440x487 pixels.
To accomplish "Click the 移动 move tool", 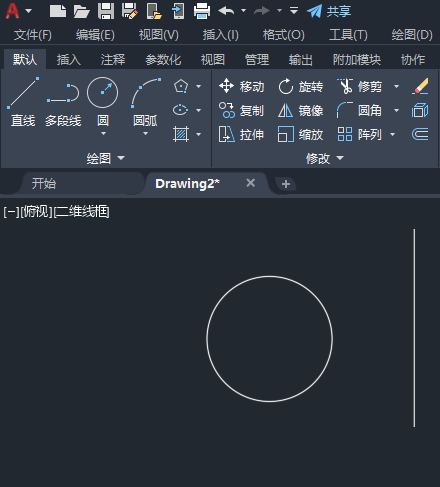I will click(x=242, y=86).
